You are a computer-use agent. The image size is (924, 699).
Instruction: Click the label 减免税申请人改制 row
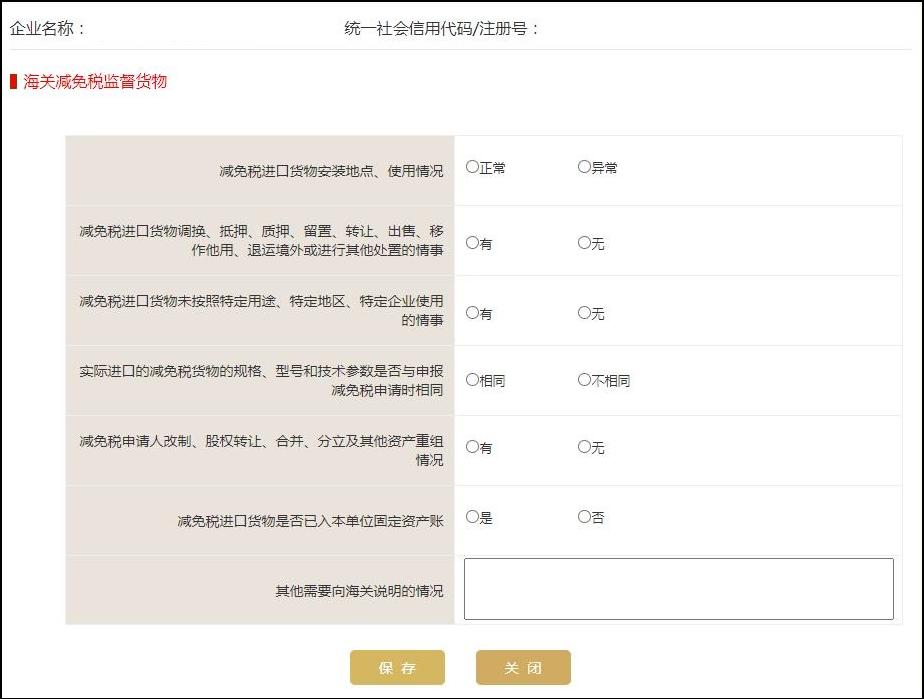click(260, 448)
